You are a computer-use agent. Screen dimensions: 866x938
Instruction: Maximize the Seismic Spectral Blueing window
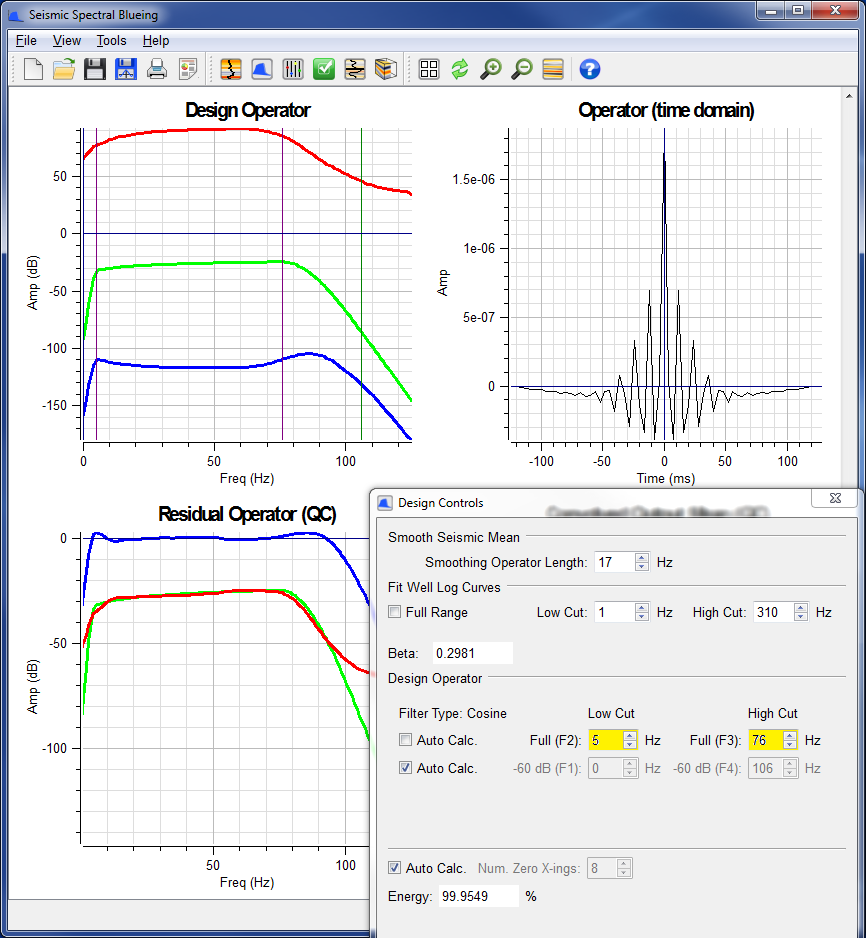798,10
